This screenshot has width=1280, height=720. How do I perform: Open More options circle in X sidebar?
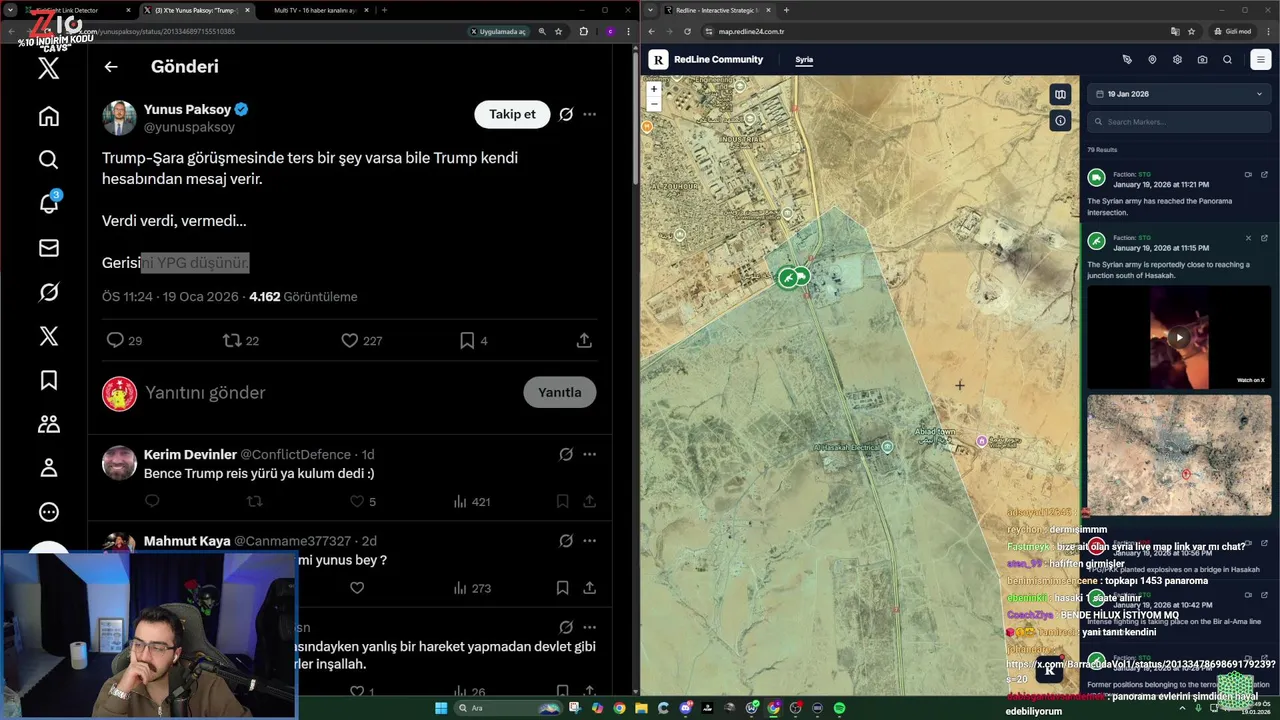[x=48, y=512]
